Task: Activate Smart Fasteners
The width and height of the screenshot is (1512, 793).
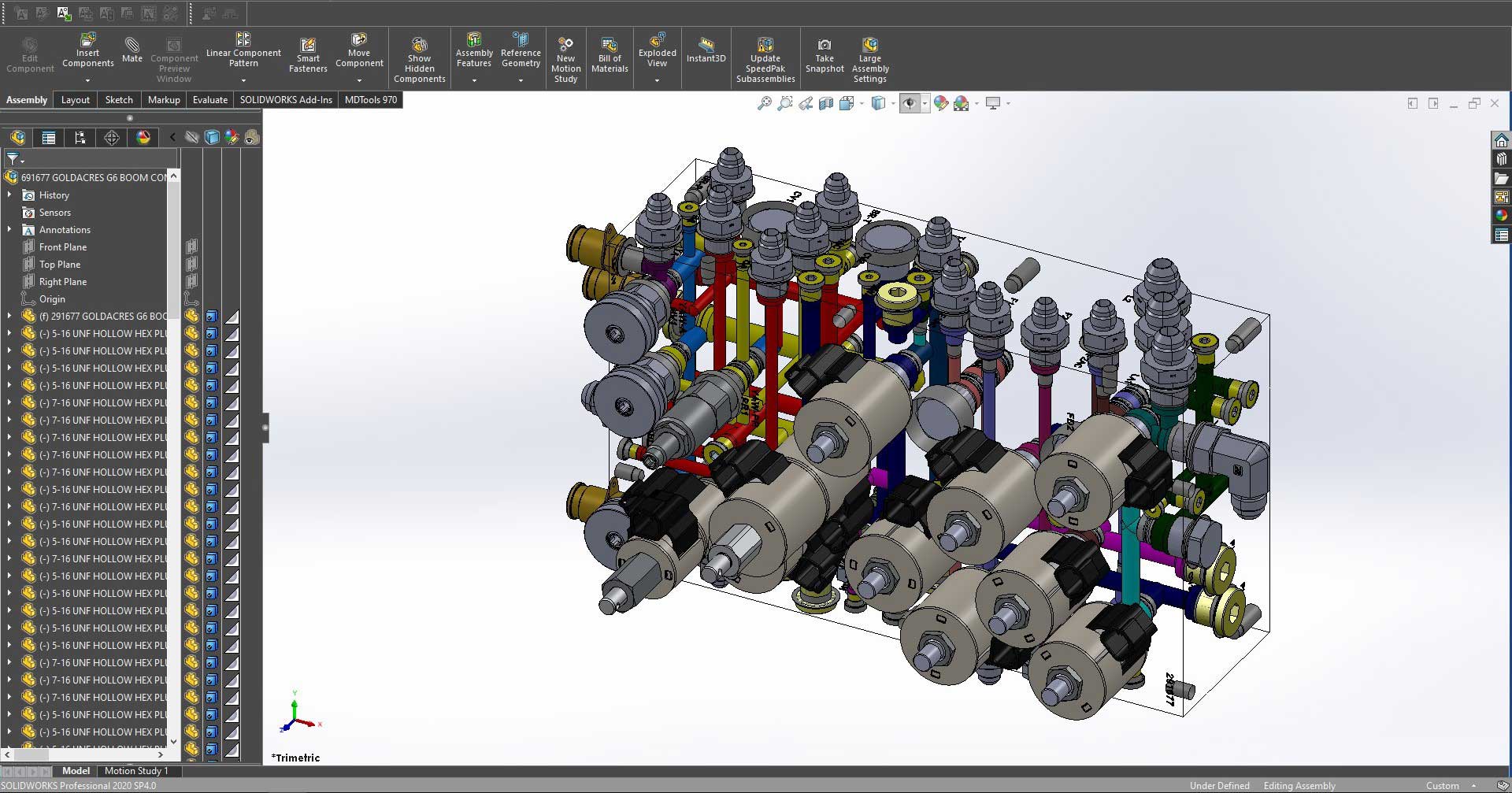Action: [308, 53]
